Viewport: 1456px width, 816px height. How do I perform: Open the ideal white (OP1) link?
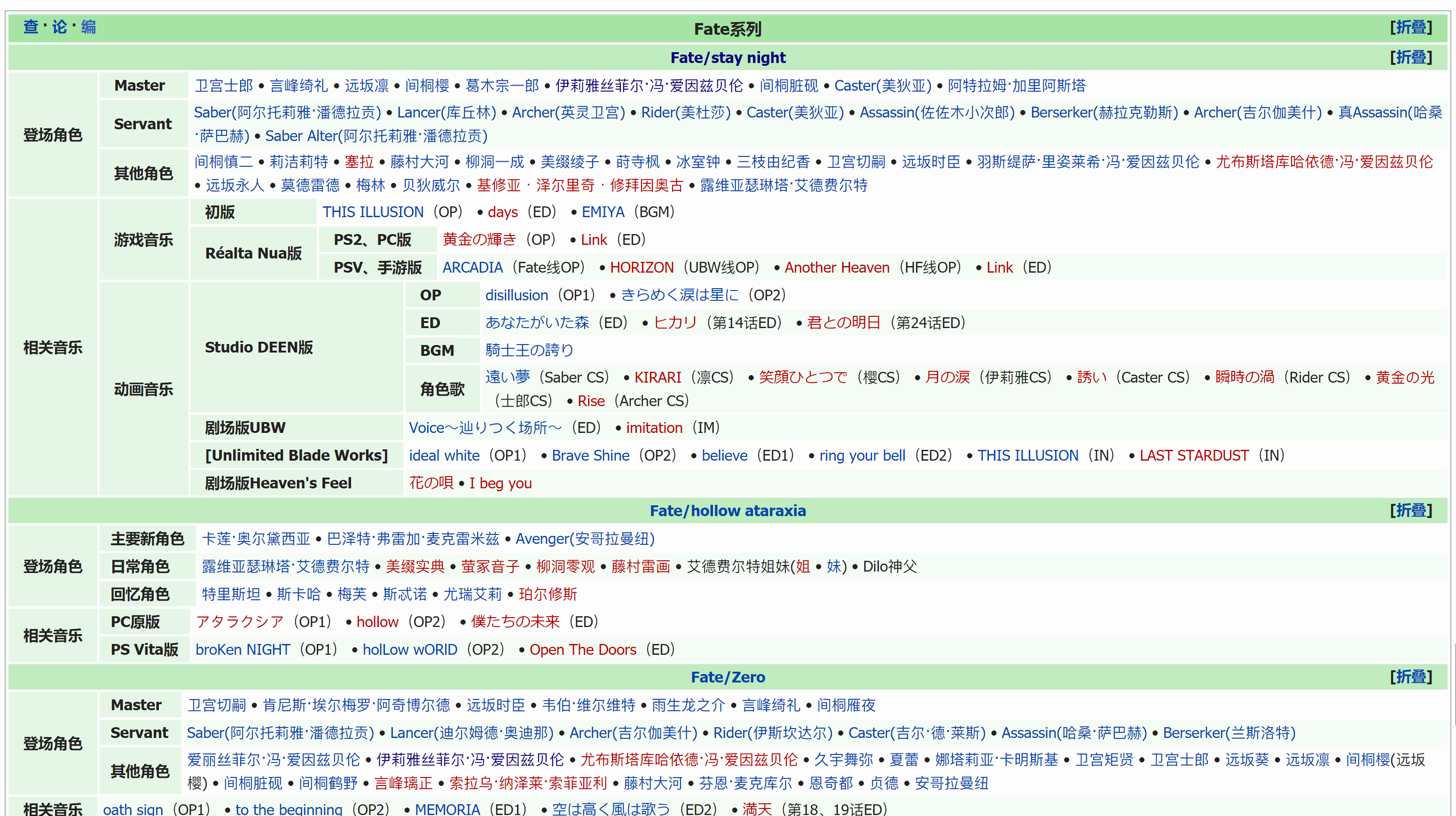pyautogui.click(x=444, y=456)
